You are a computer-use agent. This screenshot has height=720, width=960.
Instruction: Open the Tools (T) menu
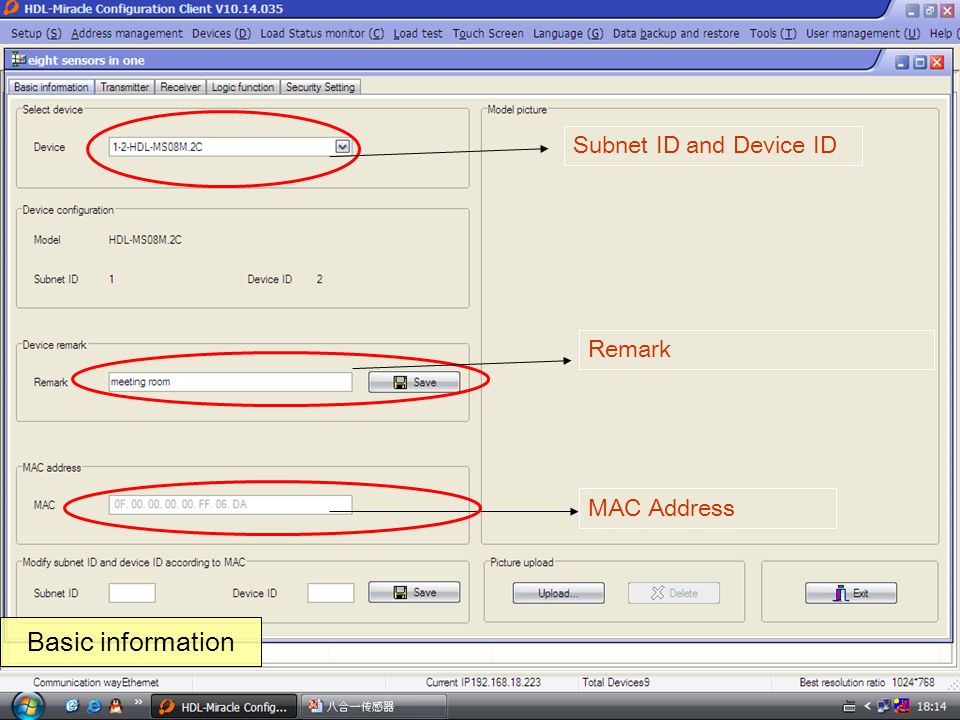[773, 34]
